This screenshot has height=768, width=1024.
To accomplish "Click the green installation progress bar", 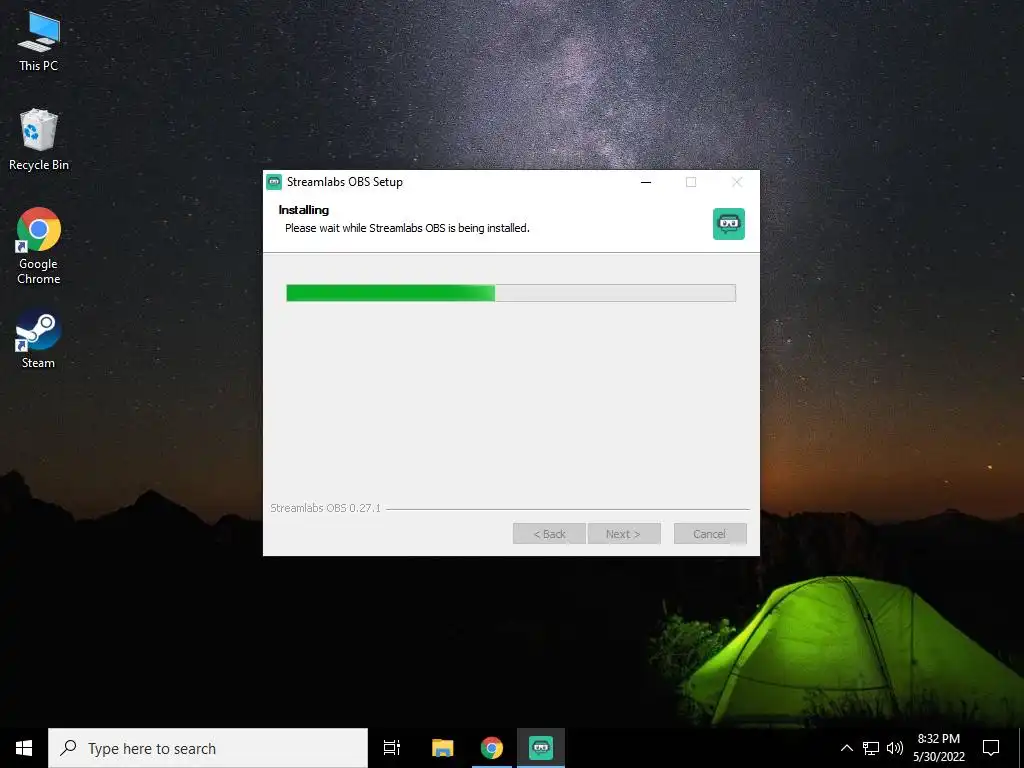I will pyautogui.click(x=511, y=293).
